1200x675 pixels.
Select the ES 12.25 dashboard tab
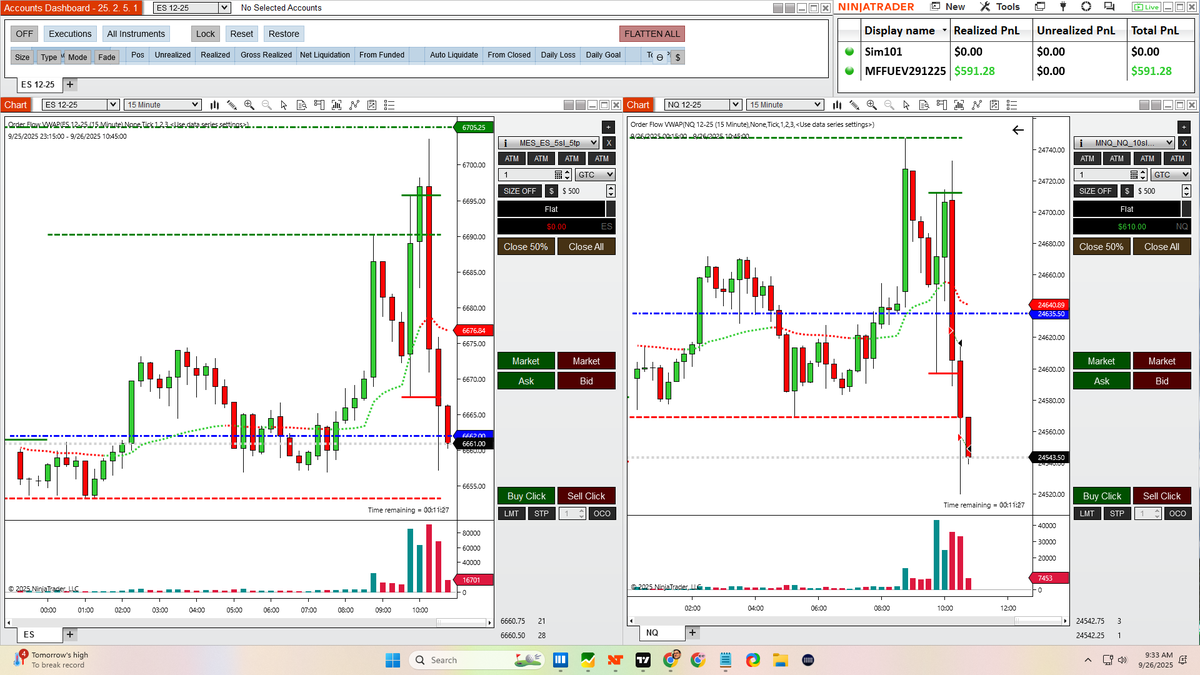pyautogui.click(x=38, y=85)
